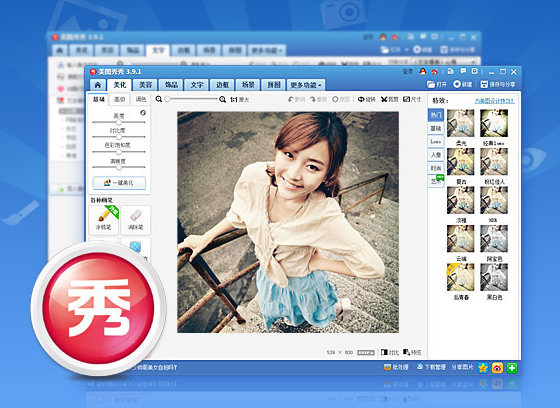Select the 人像 effects category
Screen dimensions: 560x408
(436, 155)
